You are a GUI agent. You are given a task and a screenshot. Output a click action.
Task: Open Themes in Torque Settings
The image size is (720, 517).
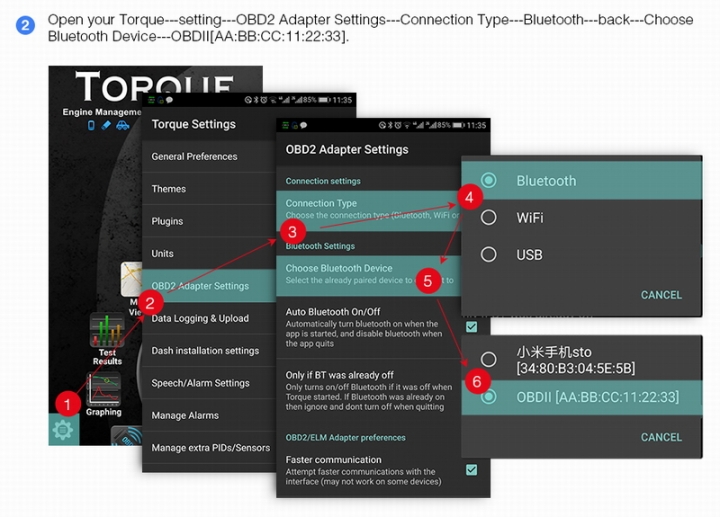click(x=209, y=189)
